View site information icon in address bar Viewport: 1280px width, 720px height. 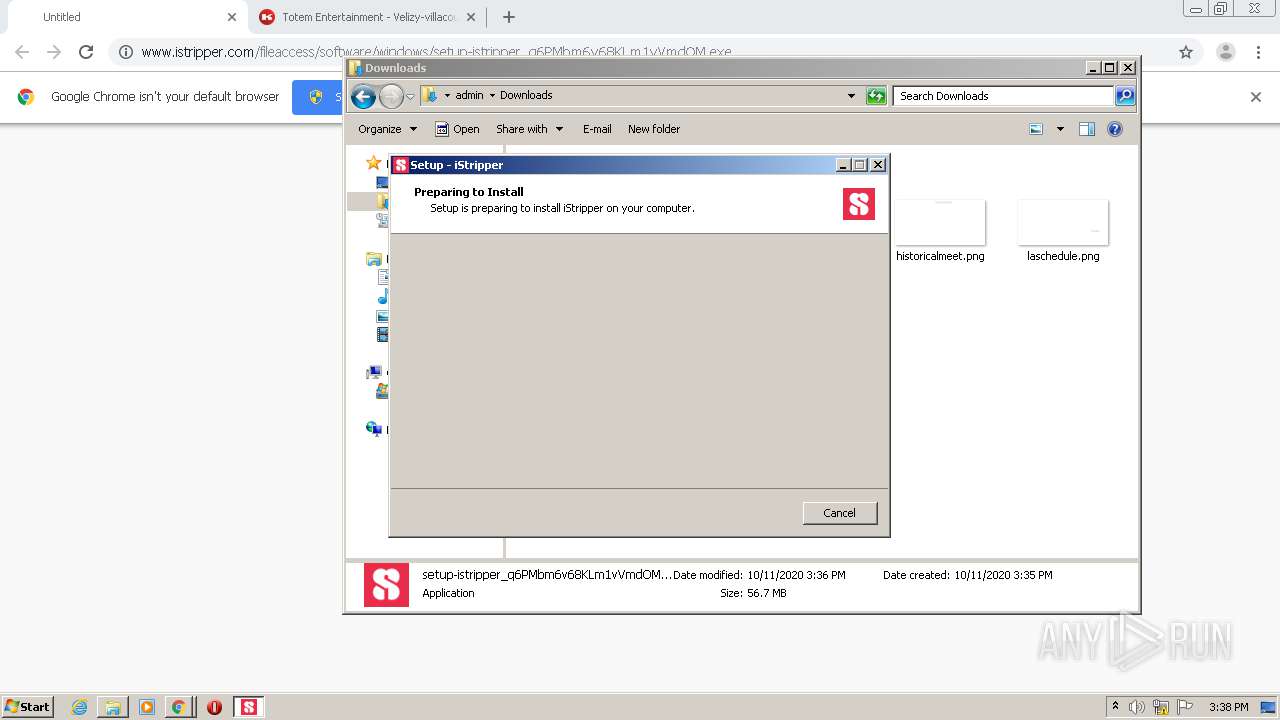coord(126,52)
